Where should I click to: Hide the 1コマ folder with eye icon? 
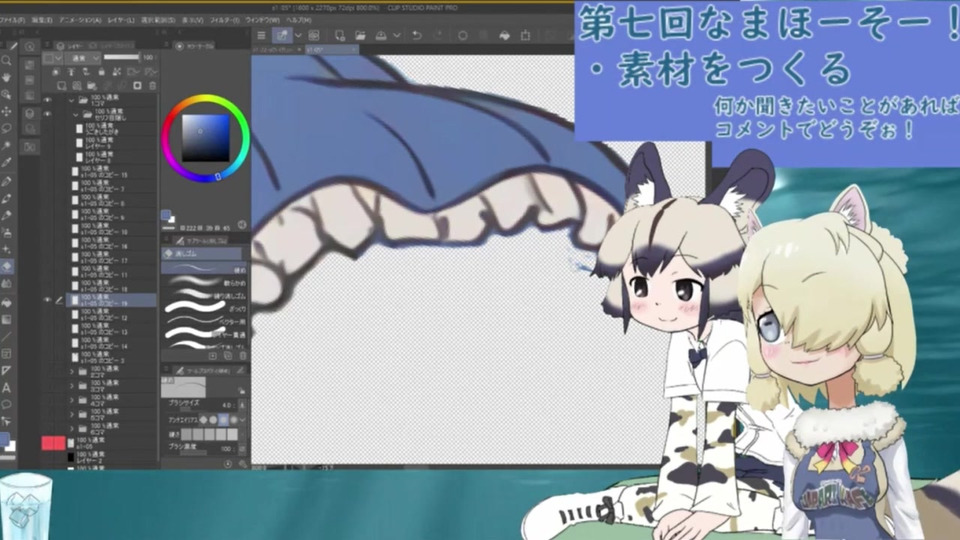pos(48,100)
